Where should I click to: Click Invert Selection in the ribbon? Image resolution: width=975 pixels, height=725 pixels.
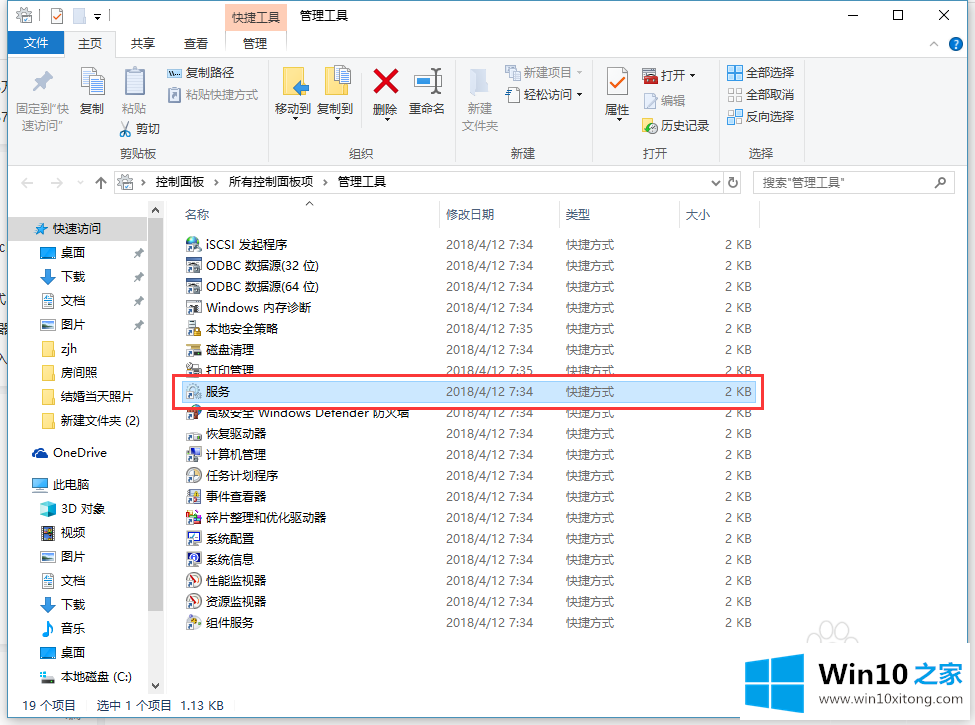coord(760,117)
